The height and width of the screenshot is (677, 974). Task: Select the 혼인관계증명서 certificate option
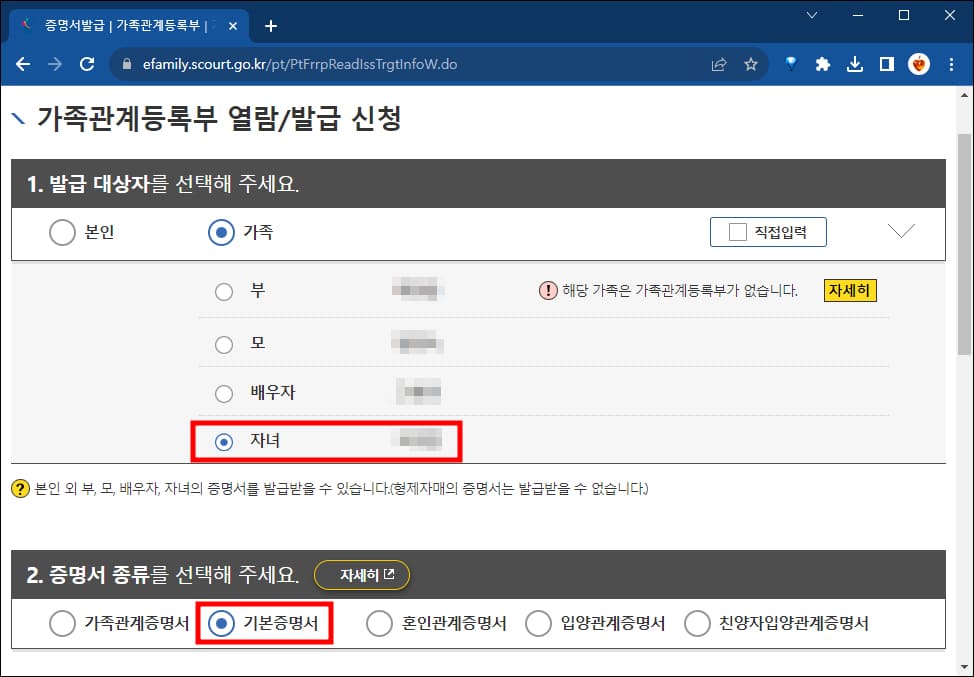(380, 622)
